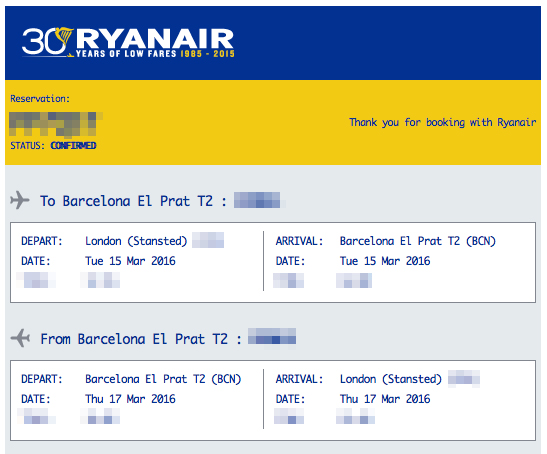Click the blurred outbound flight number
Image resolution: width=547 pixels, height=454 pixels.
[x=257, y=200]
